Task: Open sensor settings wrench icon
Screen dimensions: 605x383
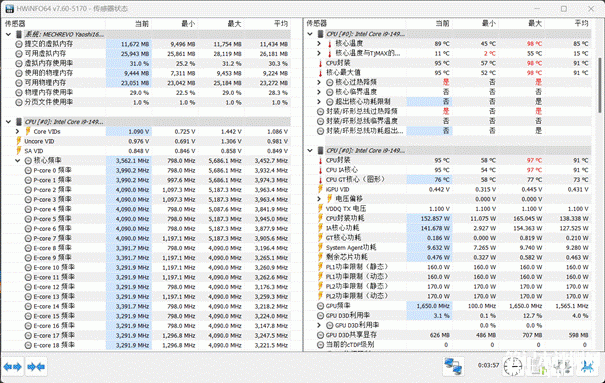Action: 563,366
